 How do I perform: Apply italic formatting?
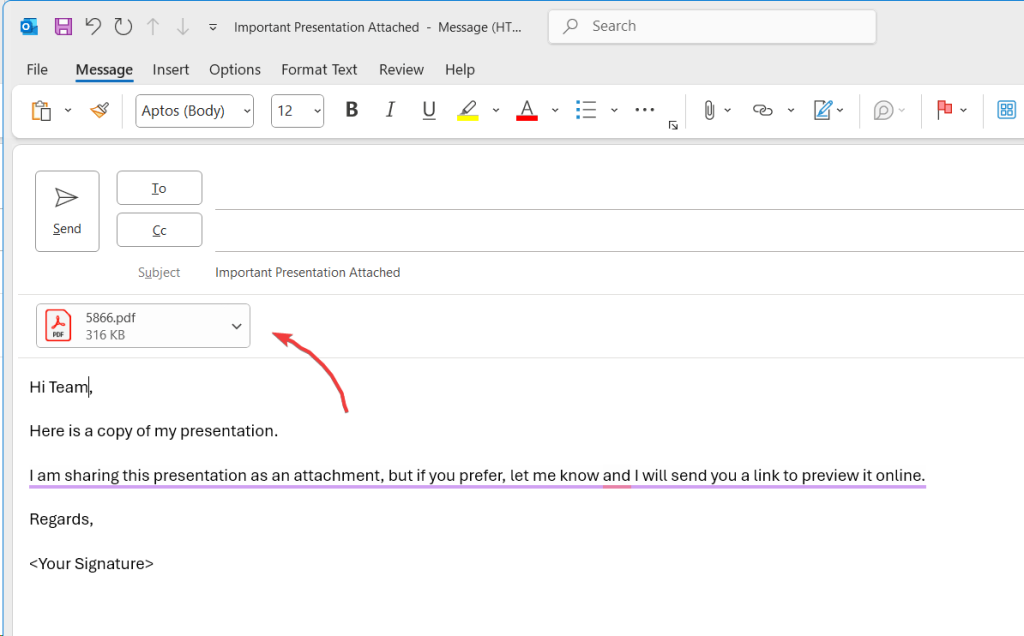390,110
